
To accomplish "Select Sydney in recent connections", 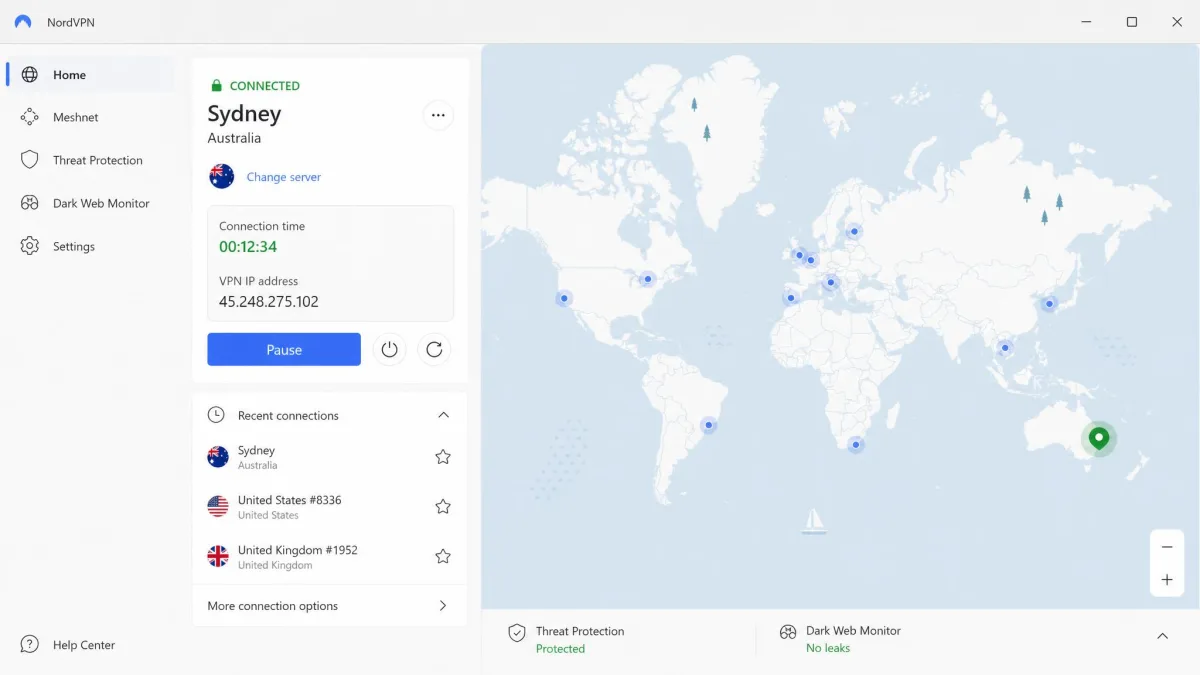I will tap(330, 457).
